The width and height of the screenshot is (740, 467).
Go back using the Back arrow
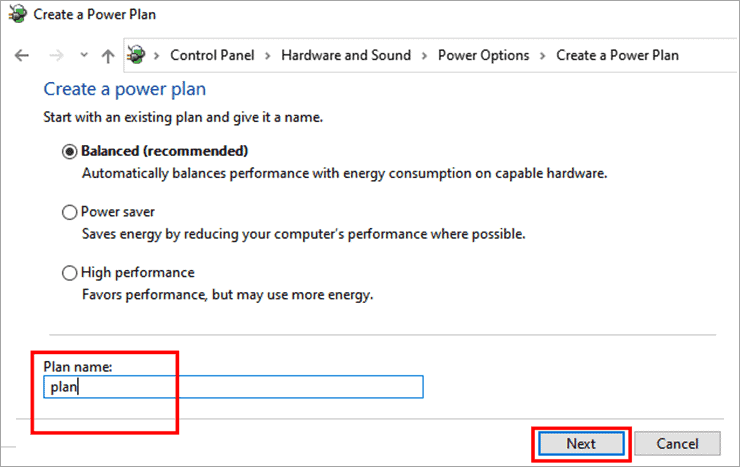(x=22, y=56)
